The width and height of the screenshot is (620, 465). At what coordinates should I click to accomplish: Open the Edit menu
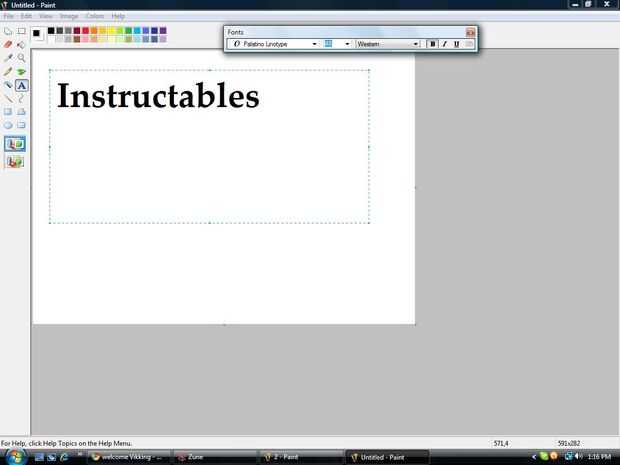pos(26,16)
